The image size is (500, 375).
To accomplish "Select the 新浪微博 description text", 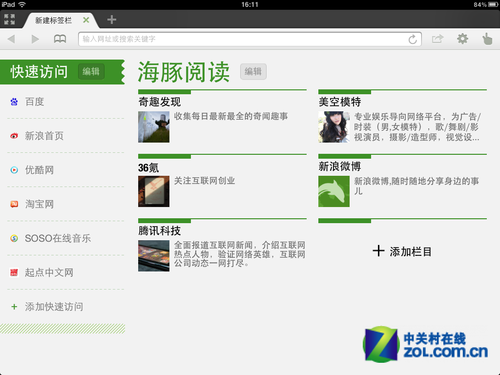I will click(416, 186).
